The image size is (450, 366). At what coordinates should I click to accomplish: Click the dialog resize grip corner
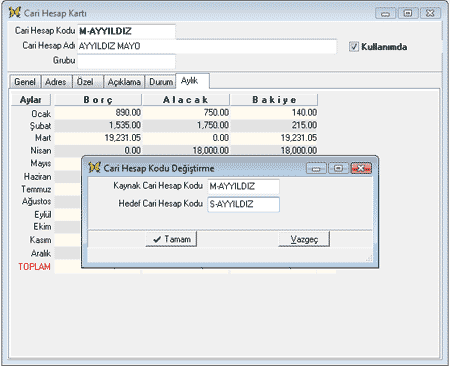369,258
